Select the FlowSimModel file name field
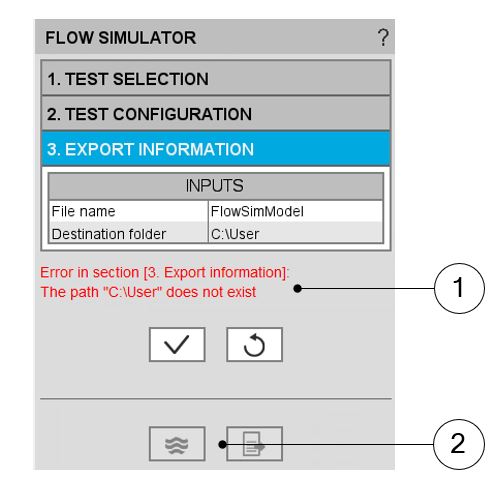 tap(296, 211)
